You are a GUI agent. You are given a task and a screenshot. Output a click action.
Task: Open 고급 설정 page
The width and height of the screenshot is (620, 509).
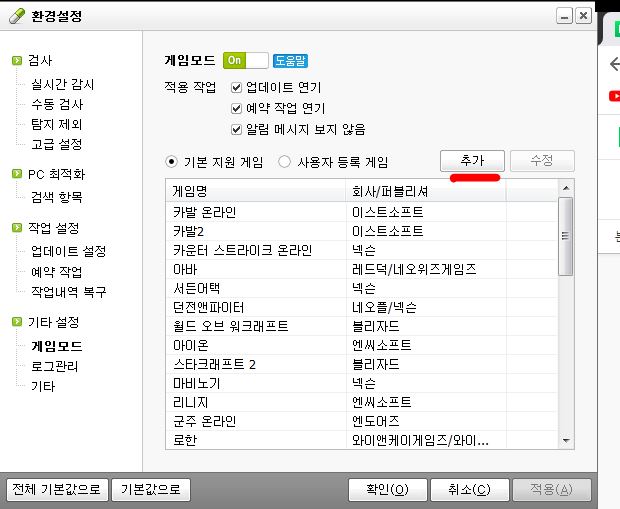[57, 144]
